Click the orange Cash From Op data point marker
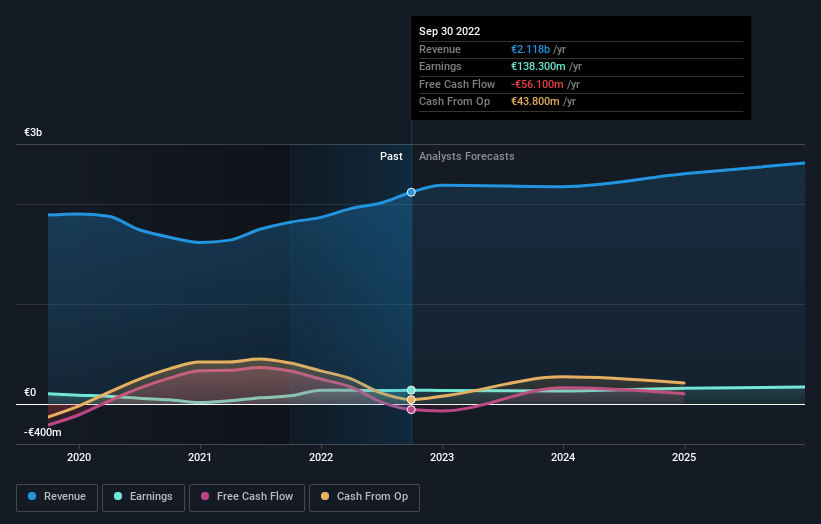 tap(411, 400)
